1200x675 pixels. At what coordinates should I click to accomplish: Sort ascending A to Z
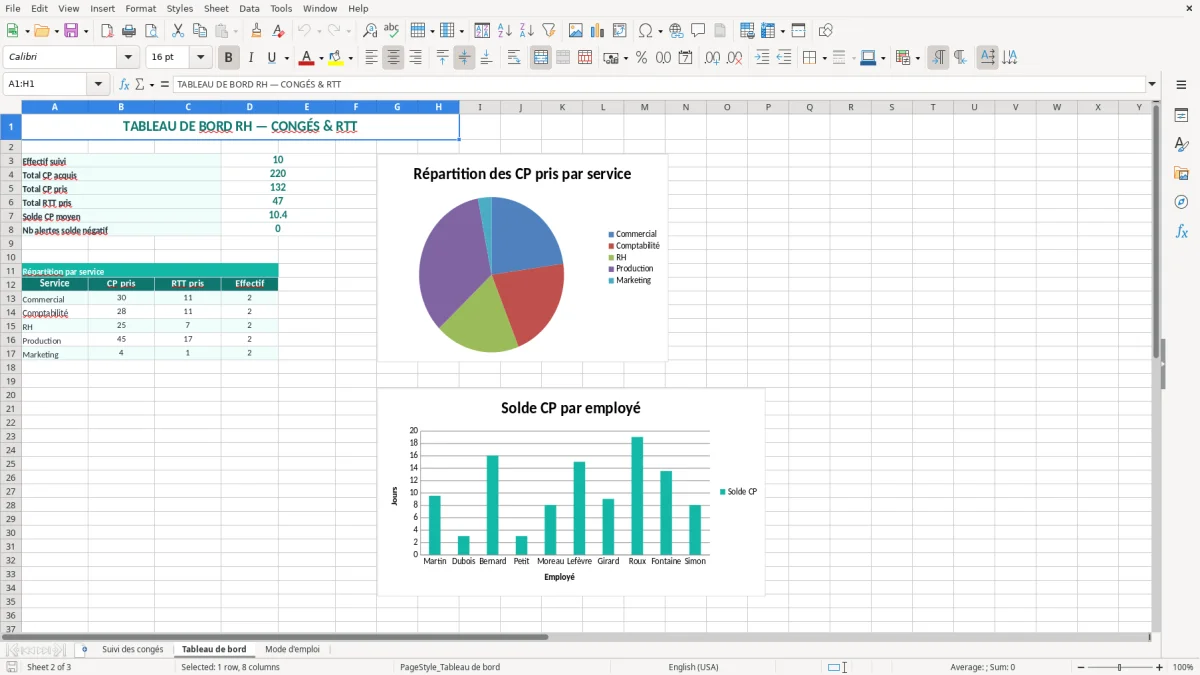coord(504,31)
